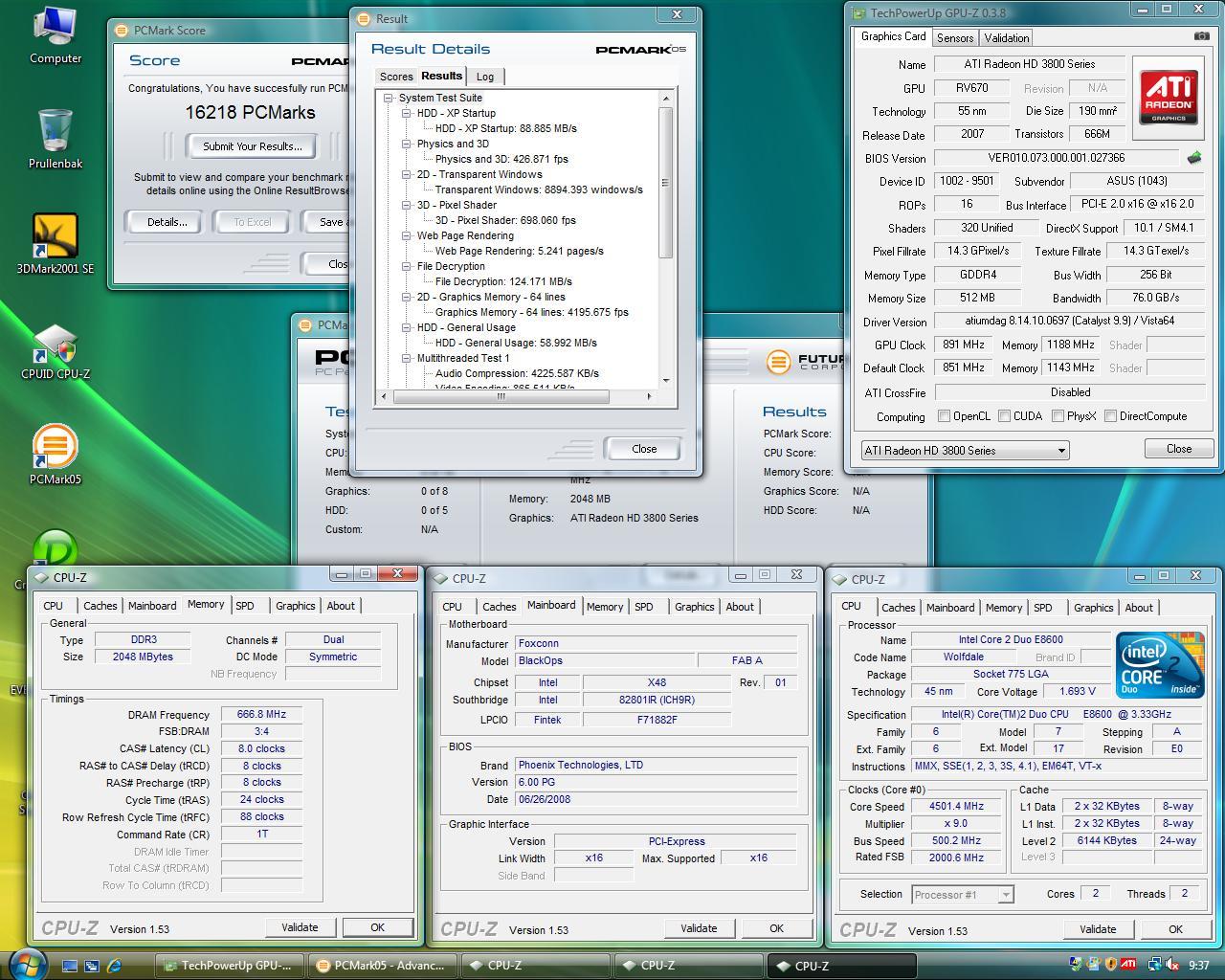Open Internet Explorer from quick launch
Screen dimensions: 1225x980
[115, 966]
